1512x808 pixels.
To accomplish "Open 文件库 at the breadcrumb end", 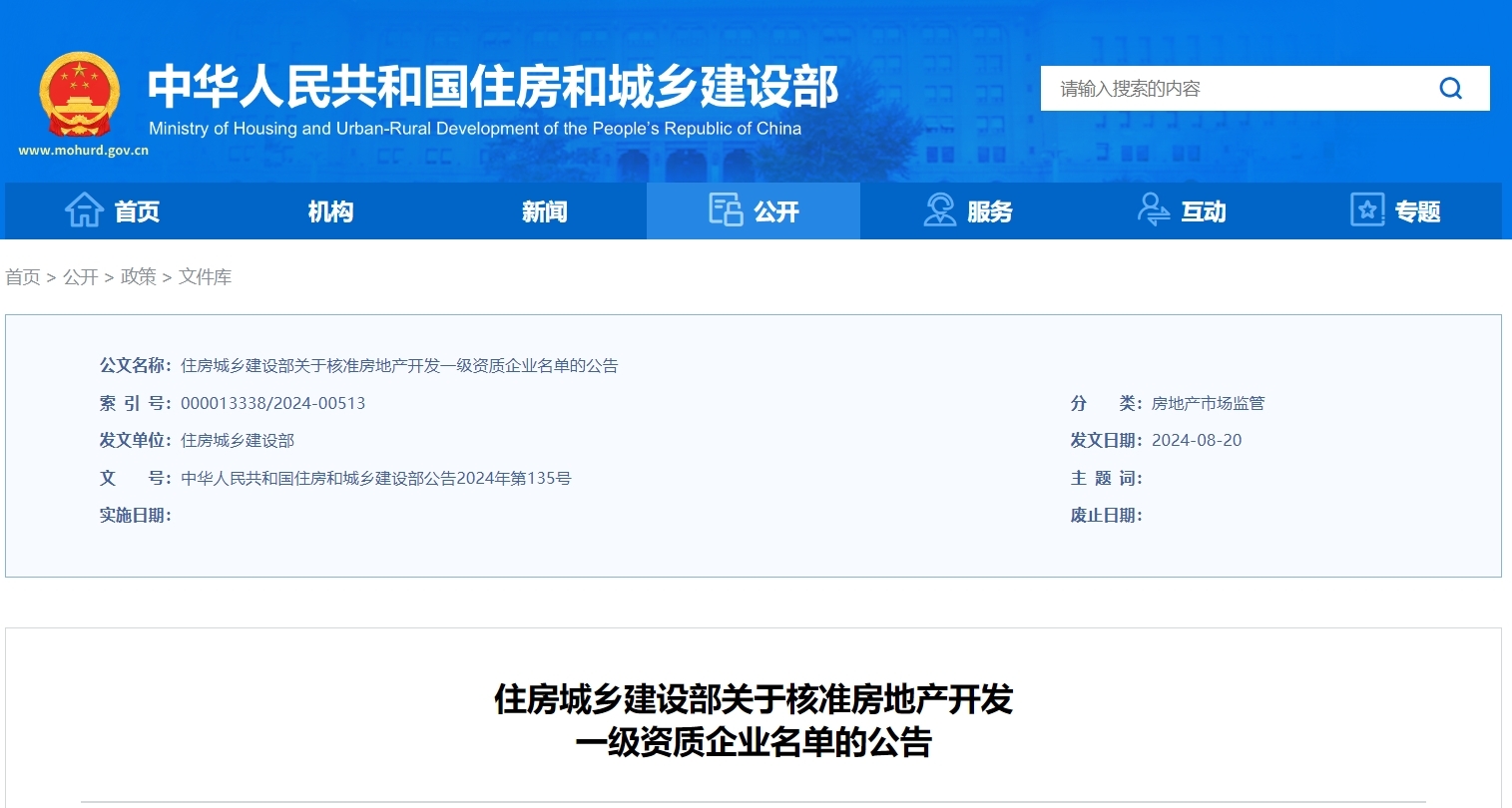I will [205, 276].
